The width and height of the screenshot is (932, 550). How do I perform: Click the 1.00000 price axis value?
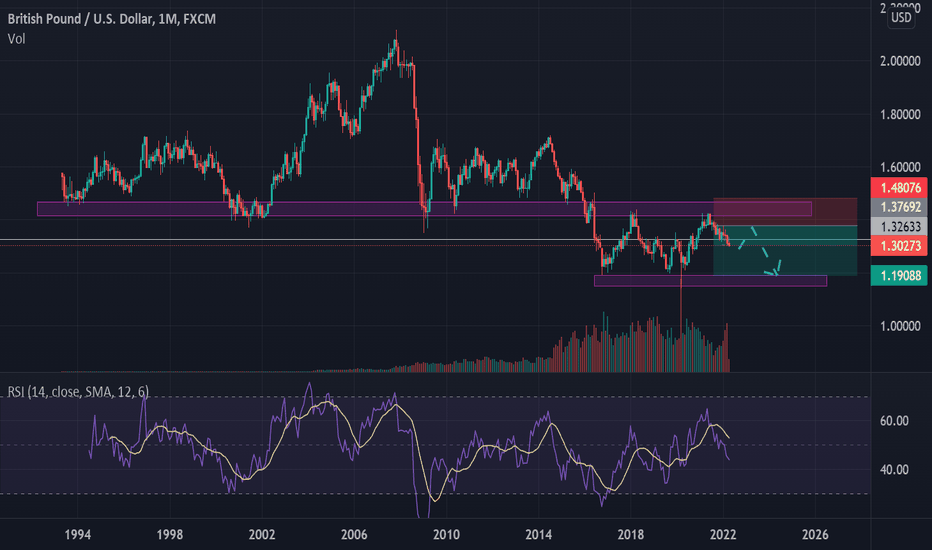pos(900,326)
